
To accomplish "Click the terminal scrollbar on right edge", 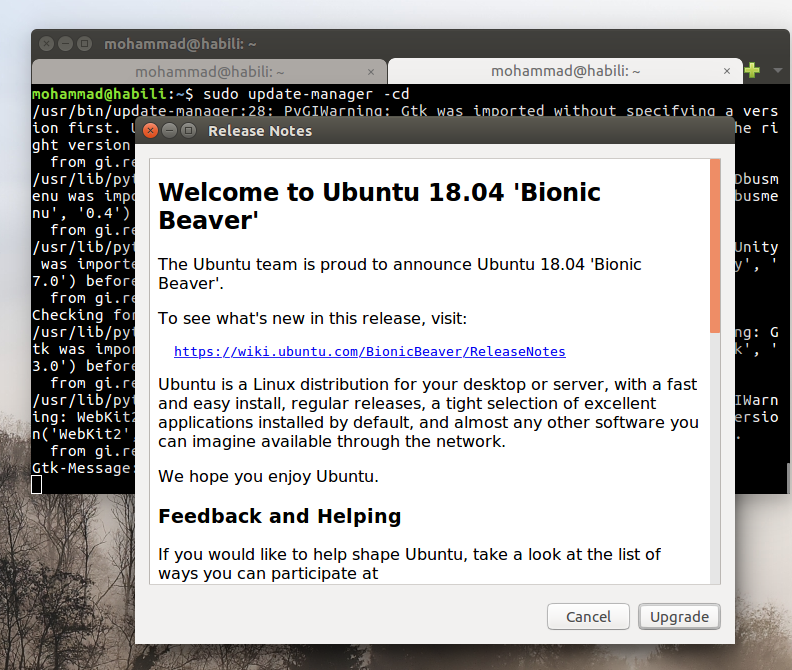I will pos(788,477).
